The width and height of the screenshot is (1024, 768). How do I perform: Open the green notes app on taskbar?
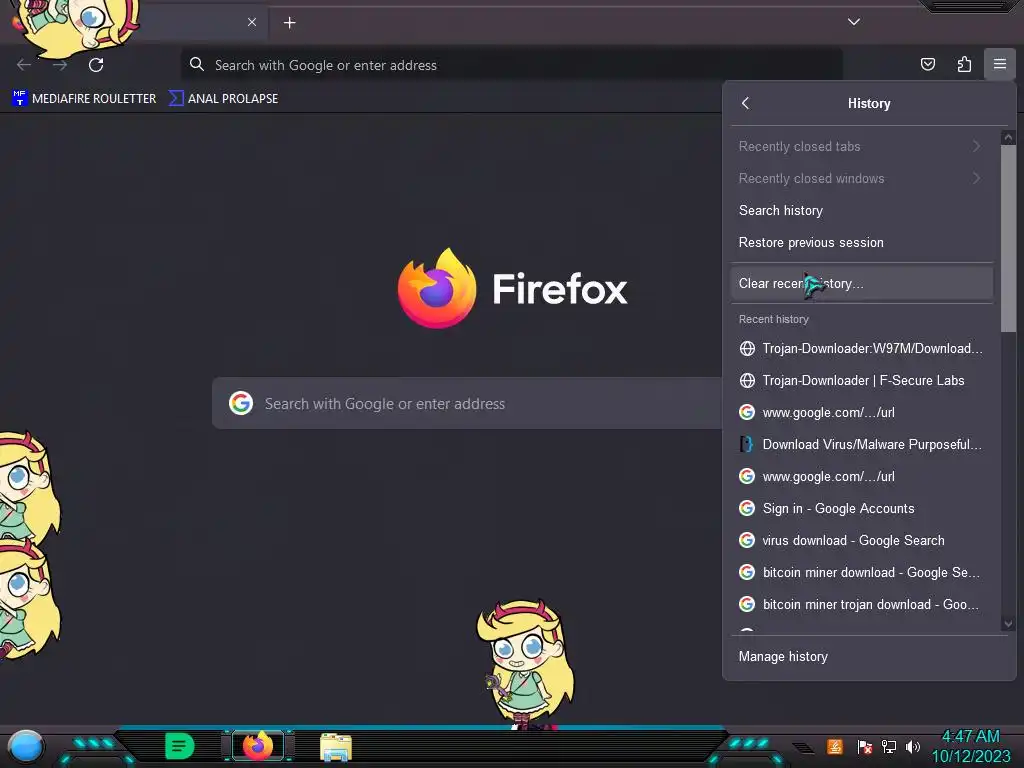tap(180, 746)
